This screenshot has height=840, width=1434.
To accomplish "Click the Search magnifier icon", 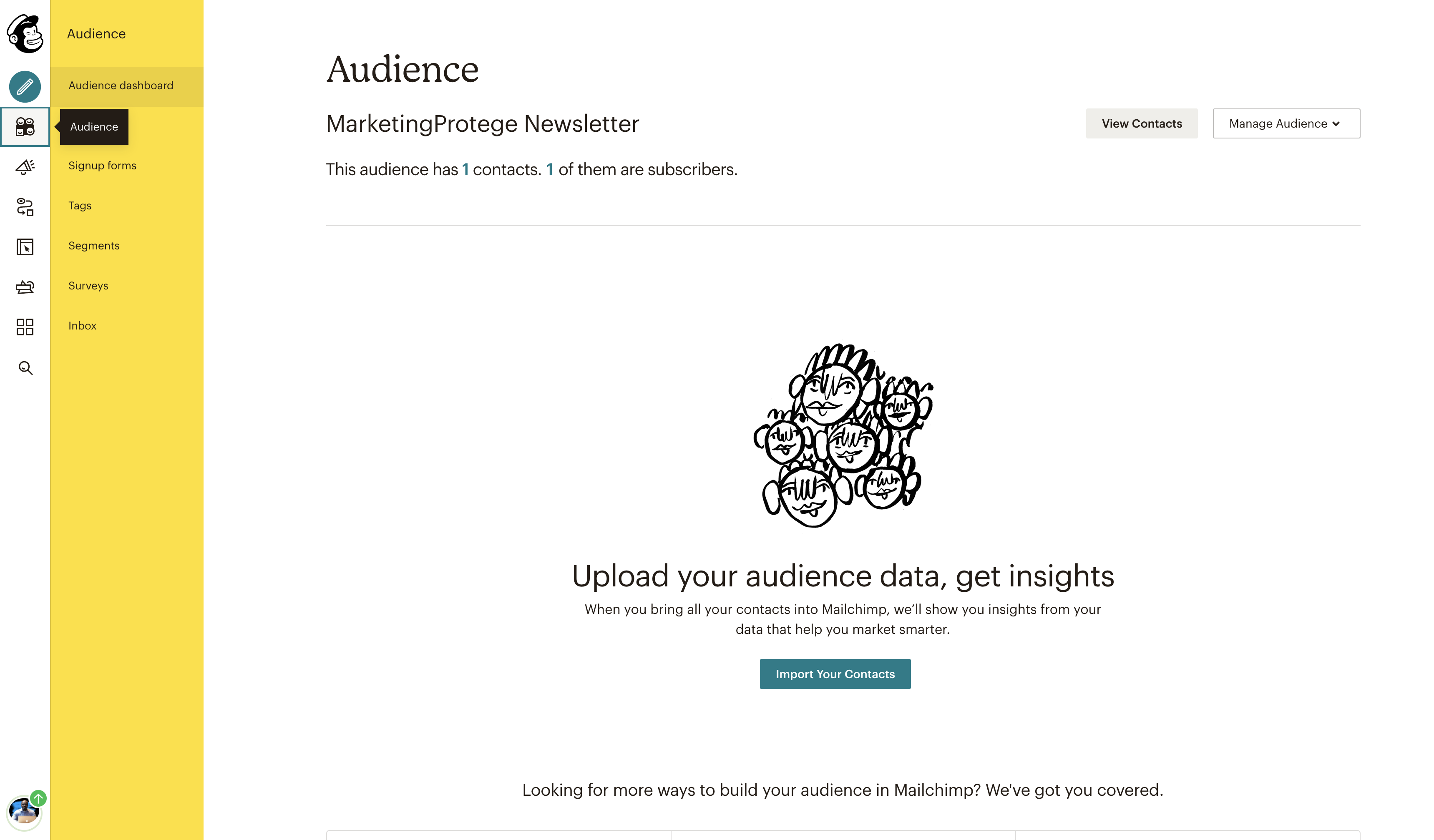I will [x=25, y=367].
